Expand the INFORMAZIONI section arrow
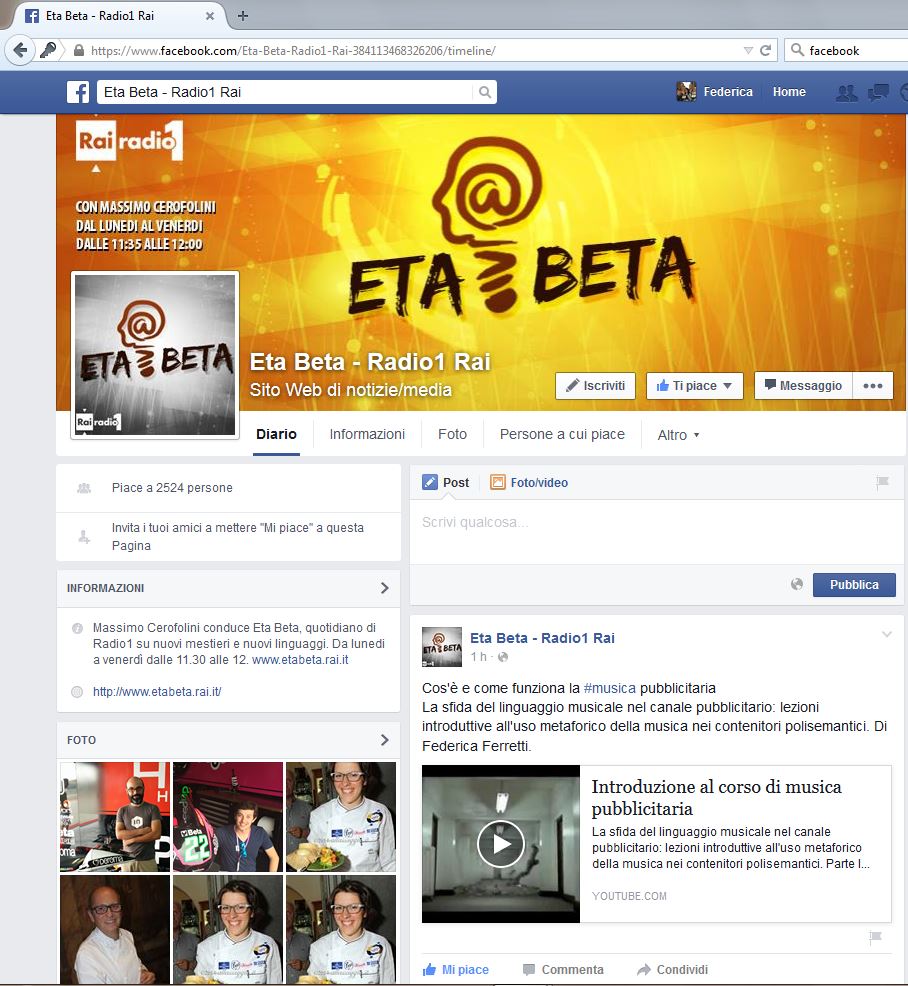Image resolution: width=908 pixels, height=986 pixels. coord(385,588)
